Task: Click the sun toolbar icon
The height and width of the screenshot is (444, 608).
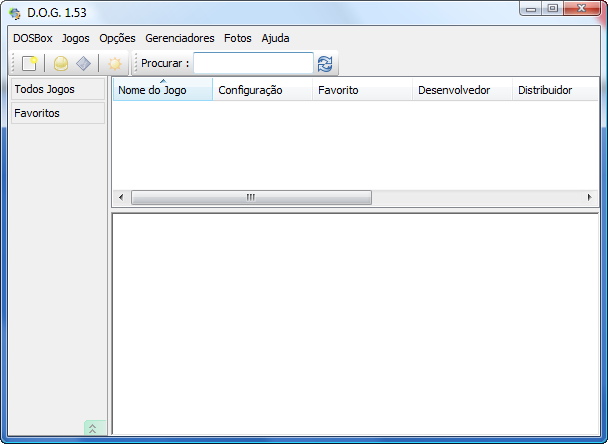Action: [115, 63]
